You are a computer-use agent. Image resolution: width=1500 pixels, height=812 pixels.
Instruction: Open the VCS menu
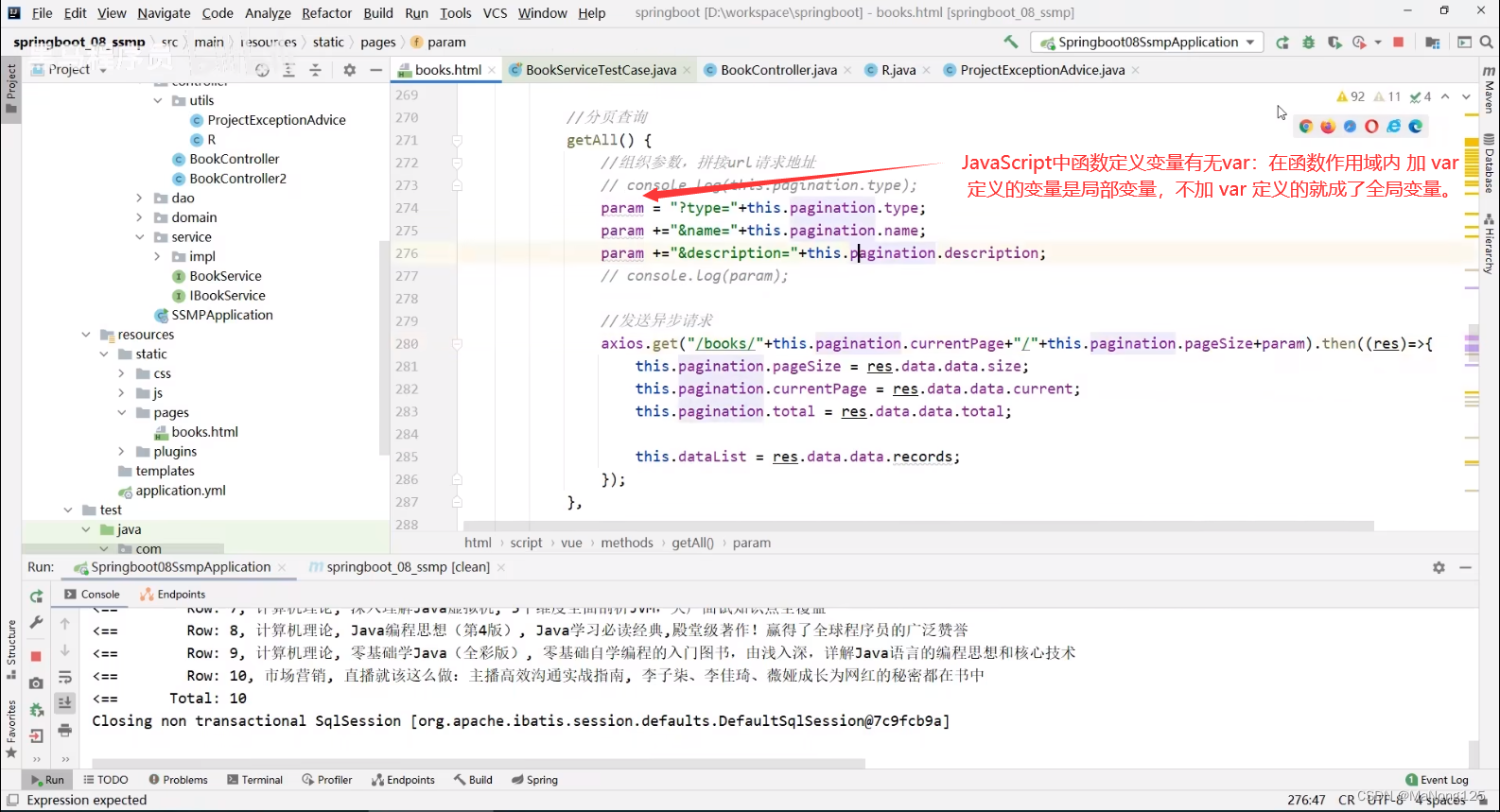click(x=495, y=13)
